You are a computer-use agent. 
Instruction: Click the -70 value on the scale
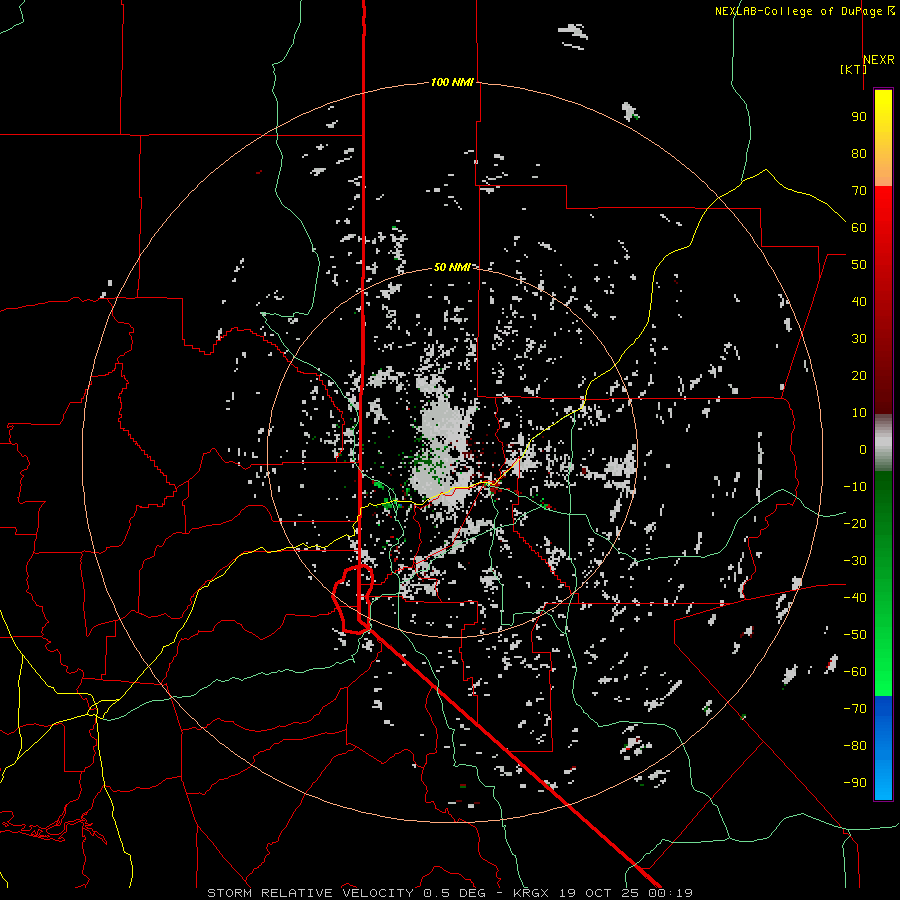[855, 709]
